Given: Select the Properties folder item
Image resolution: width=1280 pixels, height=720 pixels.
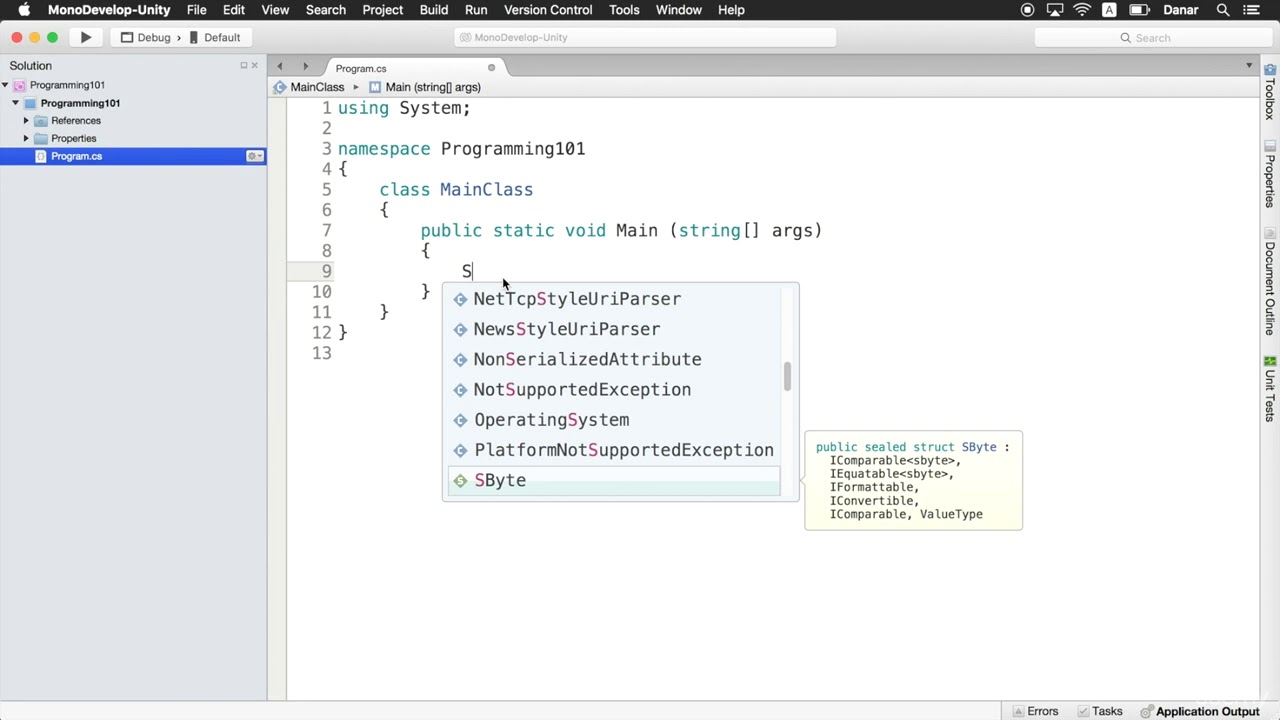Looking at the screenshot, I should pos(73,139).
